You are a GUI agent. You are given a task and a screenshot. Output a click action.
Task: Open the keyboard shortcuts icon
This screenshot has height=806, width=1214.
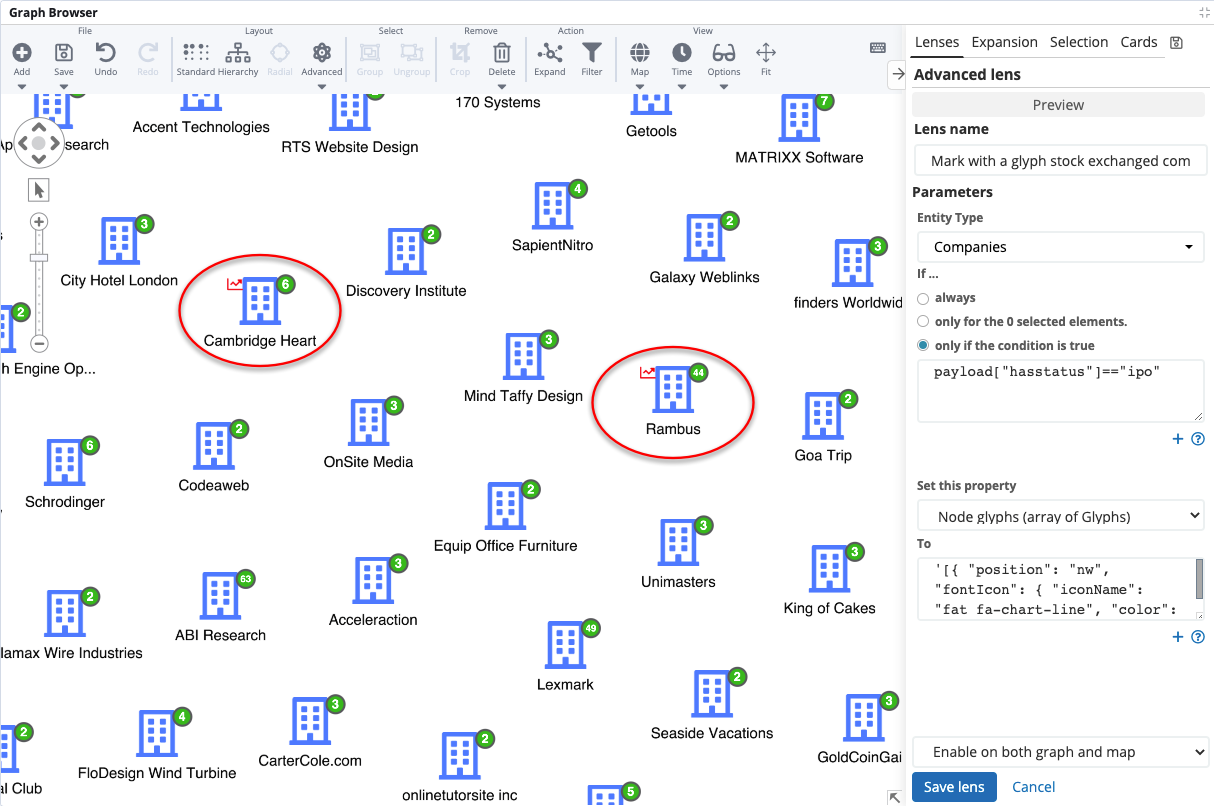click(x=877, y=48)
